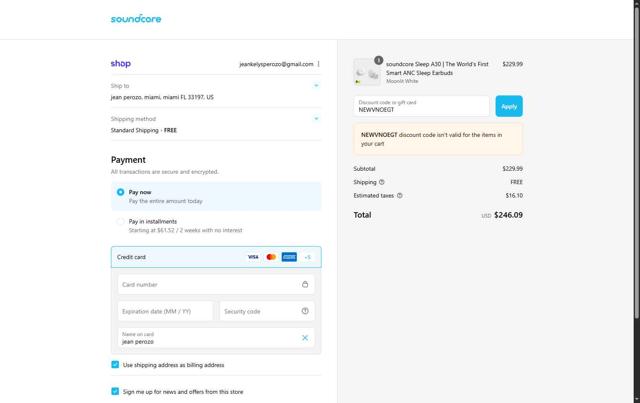
Task: Uncheck use shipping address as billing
Action: click(x=116, y=365)
